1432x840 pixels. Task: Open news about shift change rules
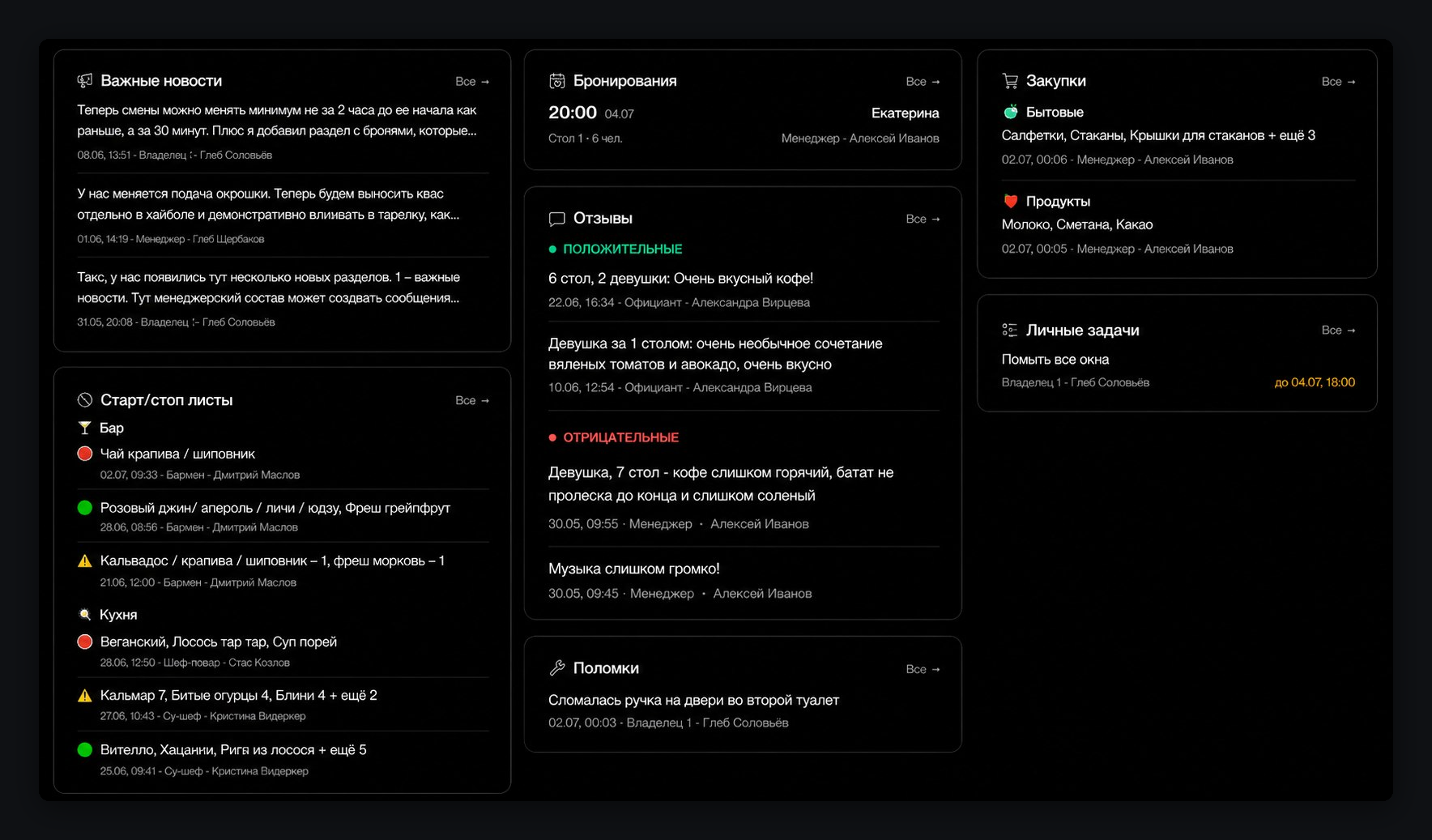pos(283,132)
